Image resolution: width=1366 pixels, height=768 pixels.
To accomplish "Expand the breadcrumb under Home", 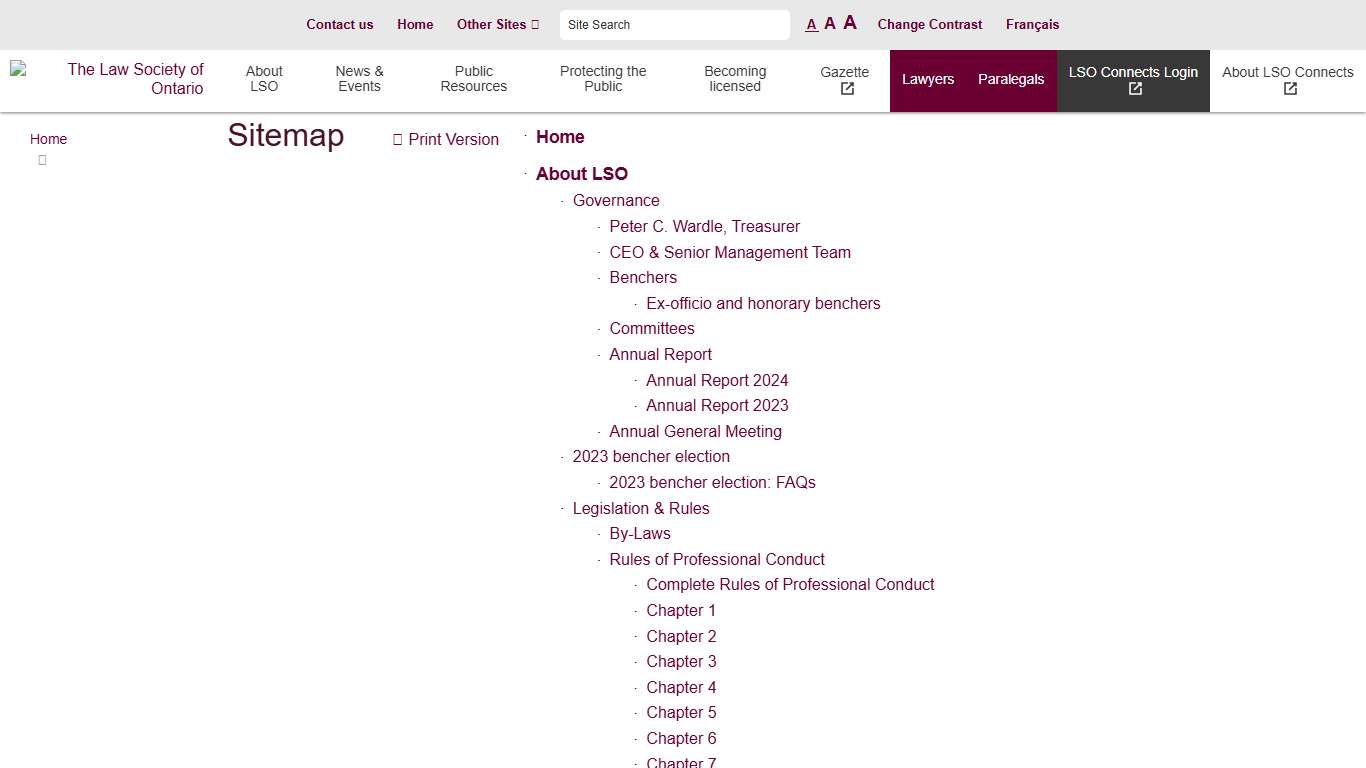I will click(x=42, y=160).
